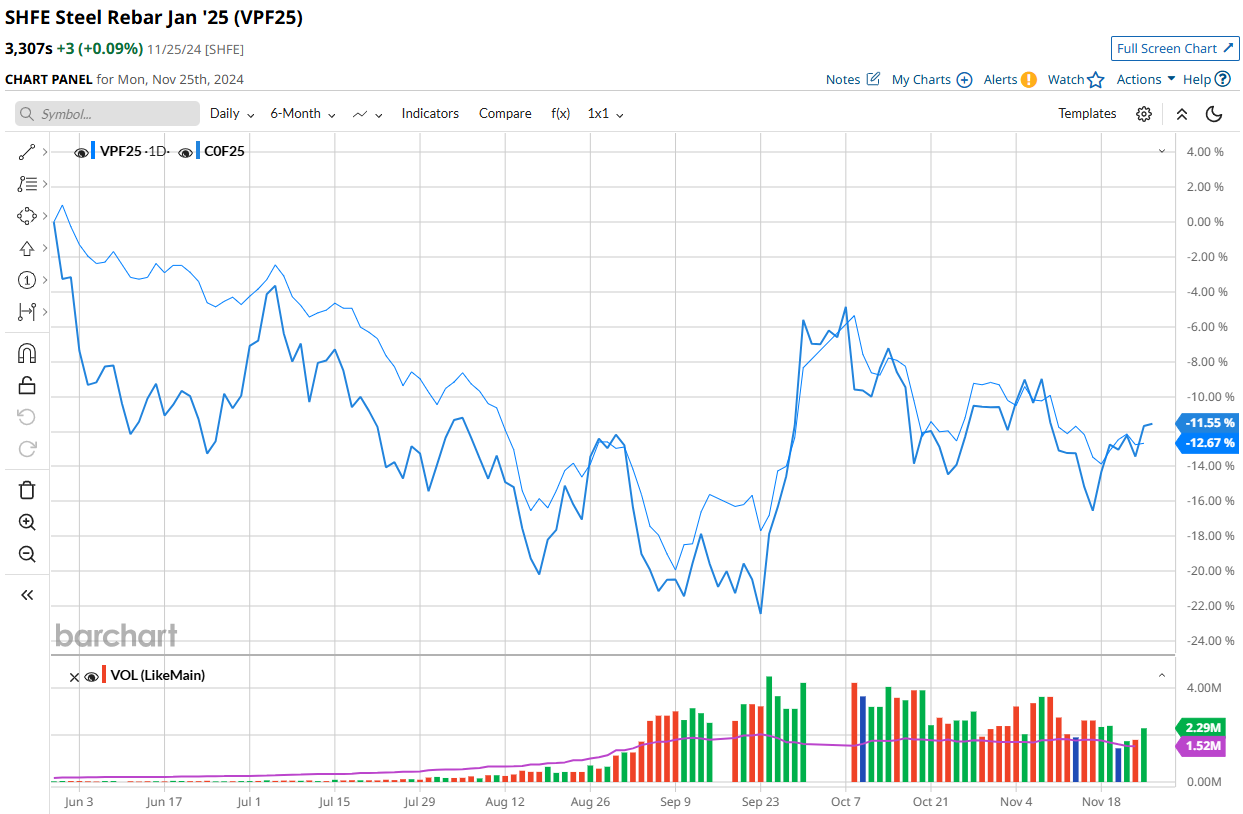Viewport: 1243px width, 814px height.
Task: Open the Compare menu
Action: pyautogui.click(x=505, y=114)
